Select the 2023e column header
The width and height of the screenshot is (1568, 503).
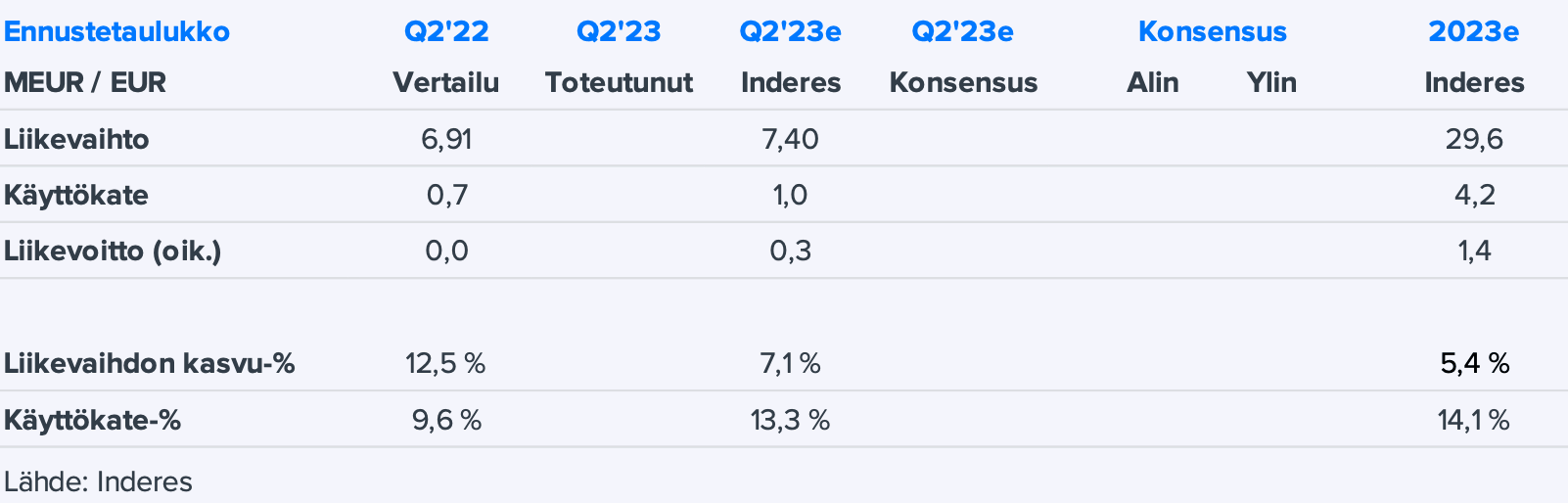(1474, 32)
